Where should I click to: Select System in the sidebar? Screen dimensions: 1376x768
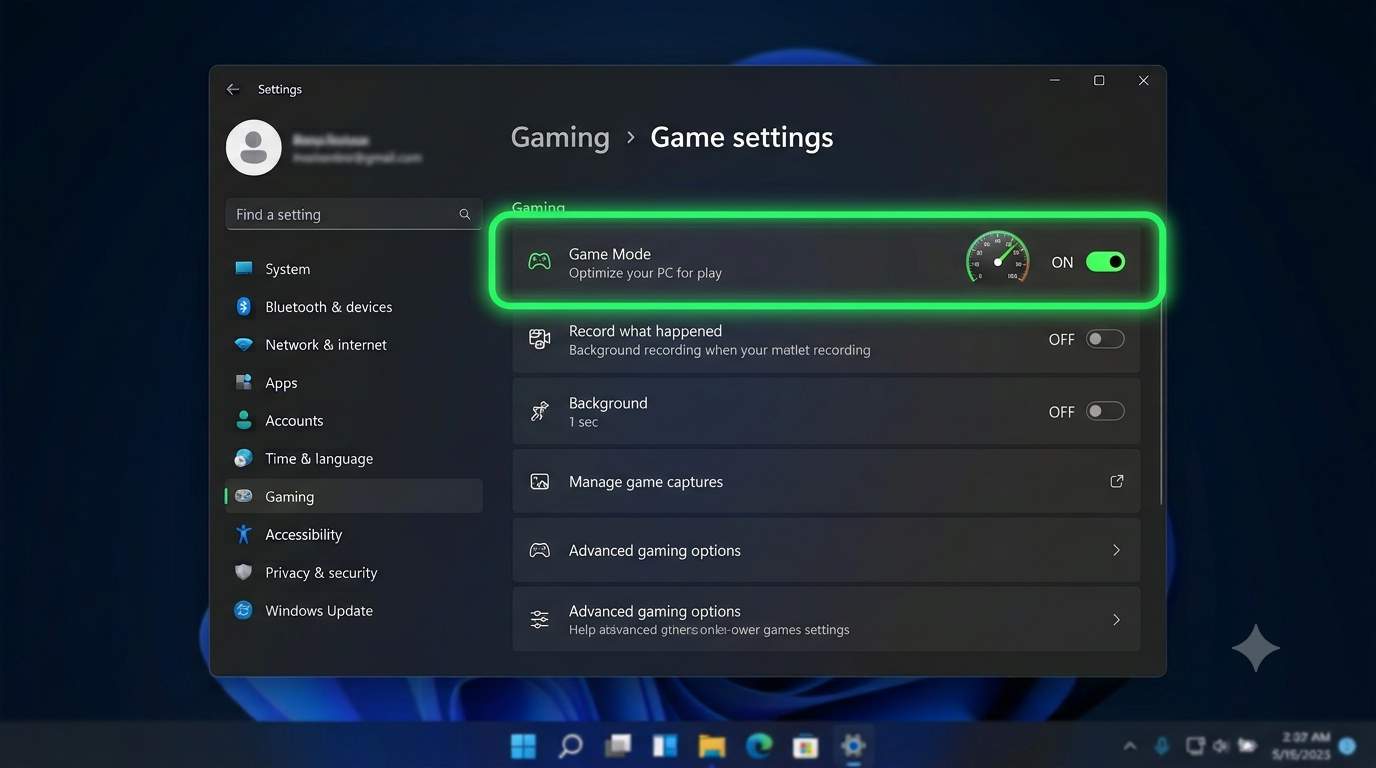354,269
